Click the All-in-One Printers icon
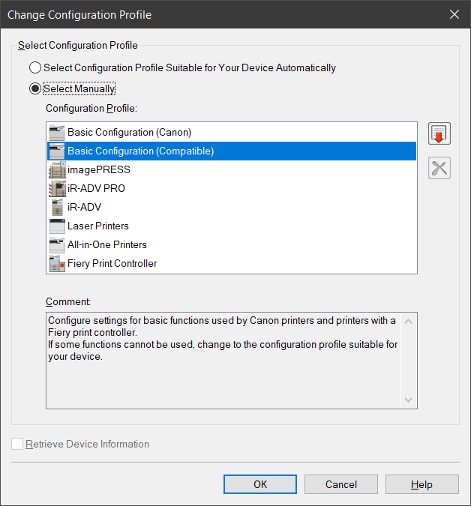This screenshot has width=471, height=506. click(57, 245)
